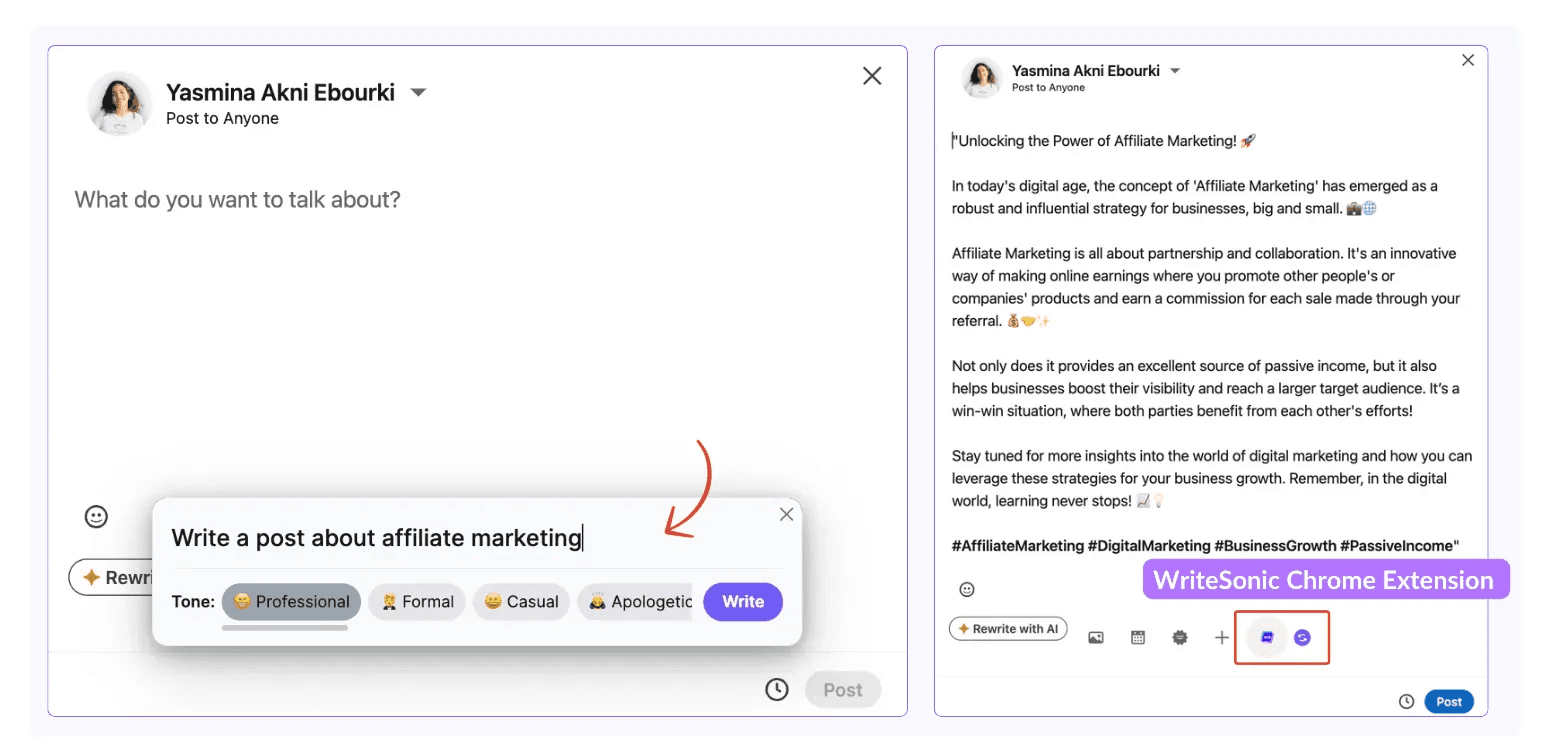The image size is (1546, 752).
Task: Click the full 'Rewrite with AI' button
Action: 1008,629
